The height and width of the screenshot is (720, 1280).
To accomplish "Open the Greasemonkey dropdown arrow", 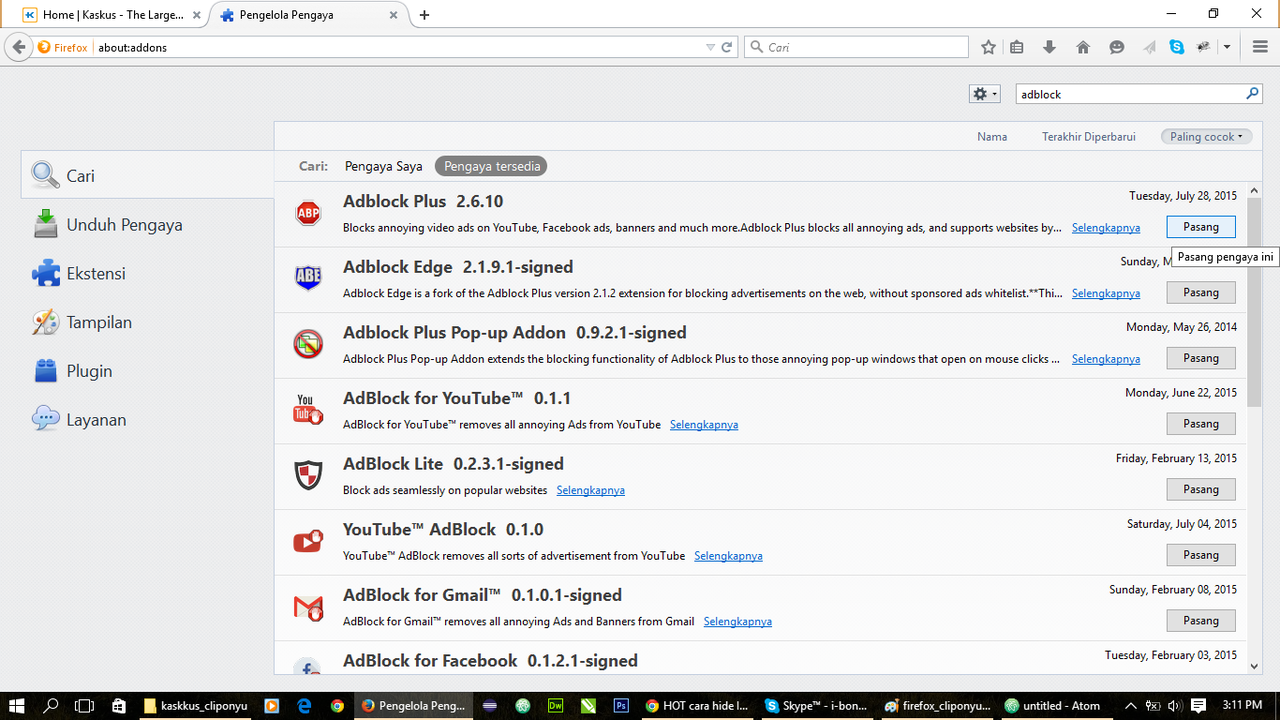I will pos(1227,47).
